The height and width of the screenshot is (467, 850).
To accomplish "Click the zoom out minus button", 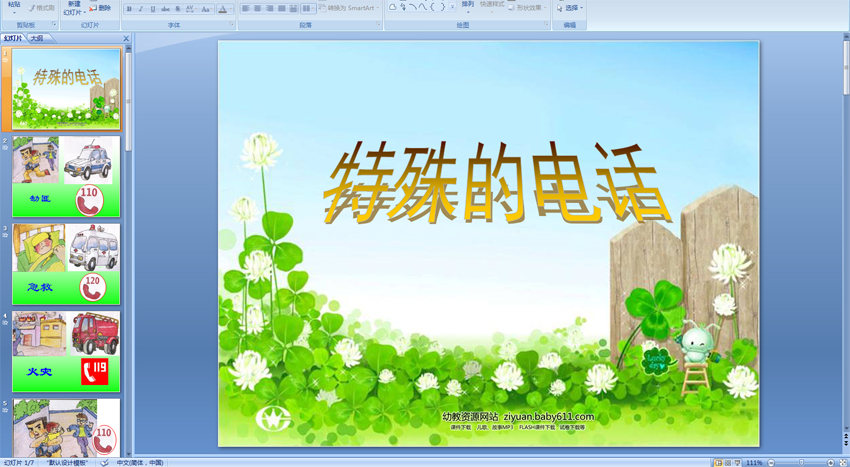I will [x=771, y=463].
